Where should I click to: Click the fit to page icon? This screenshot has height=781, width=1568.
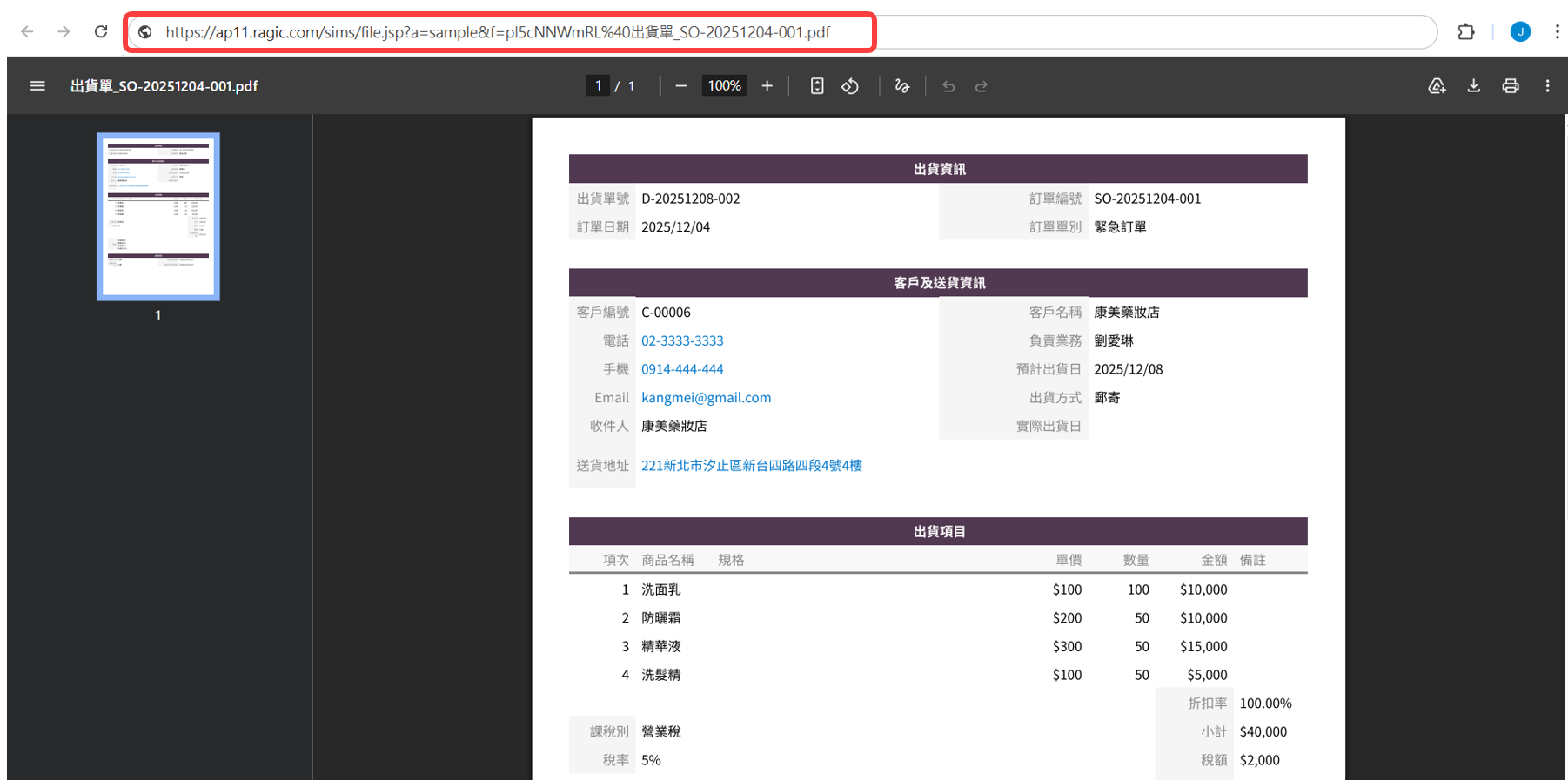(817, 86)
